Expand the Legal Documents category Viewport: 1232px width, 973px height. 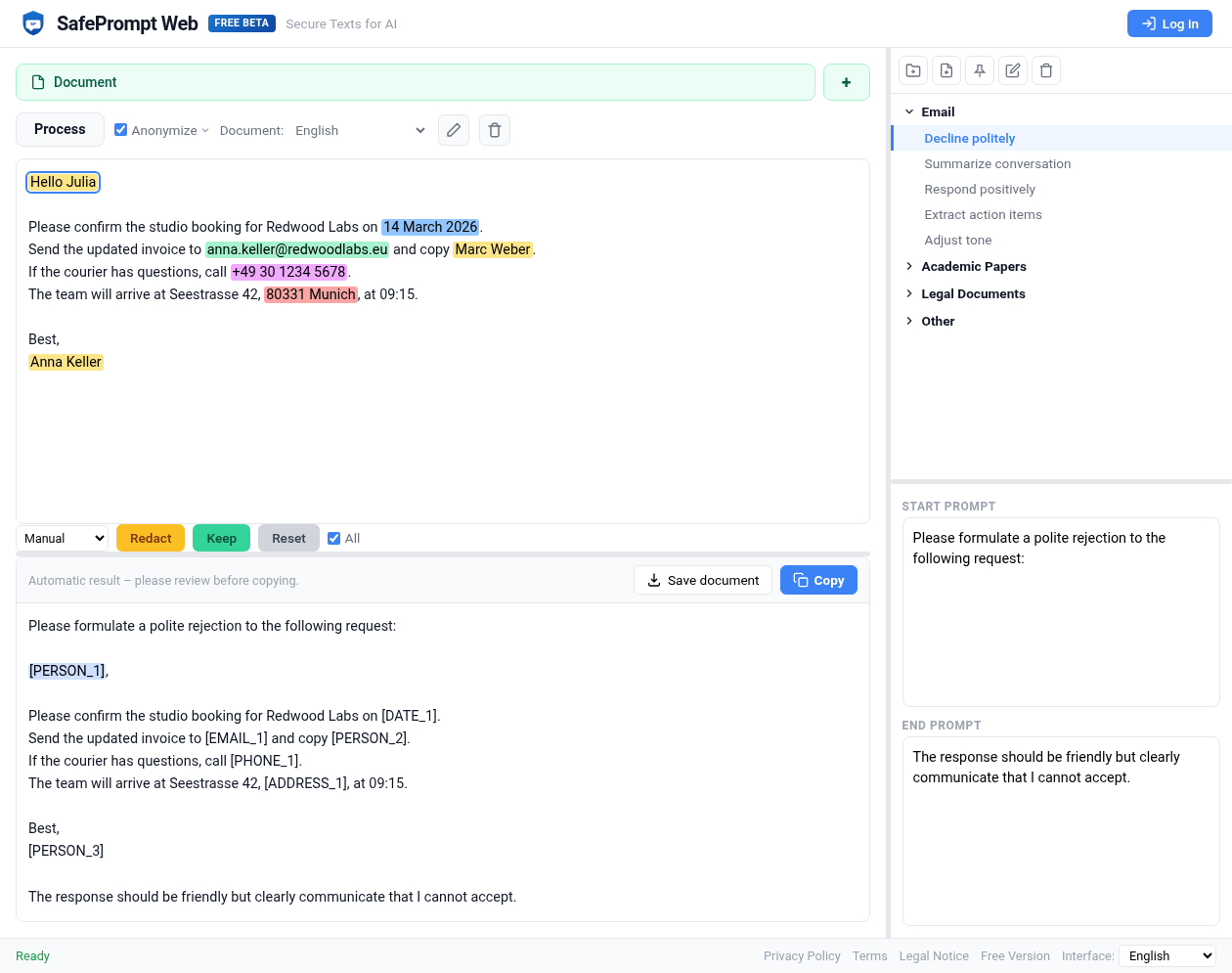tap(974, 293)
